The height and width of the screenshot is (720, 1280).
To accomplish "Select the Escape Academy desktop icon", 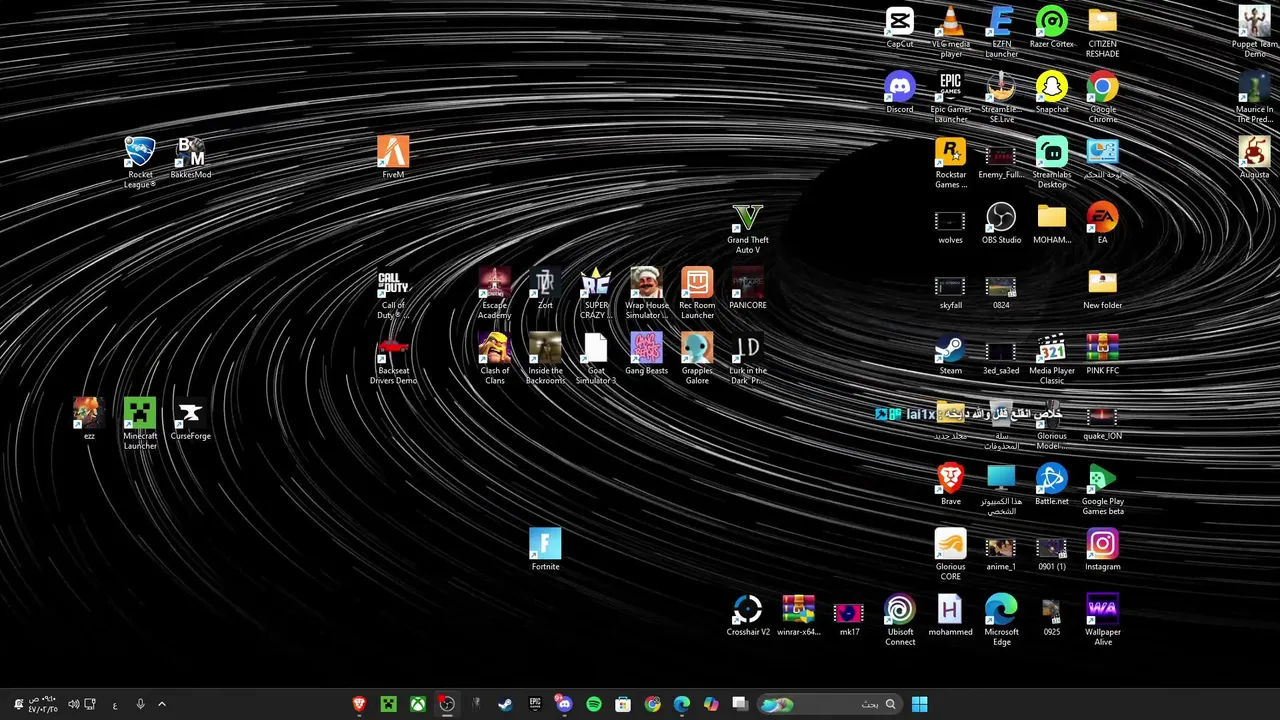I will [x=494, y=294].
